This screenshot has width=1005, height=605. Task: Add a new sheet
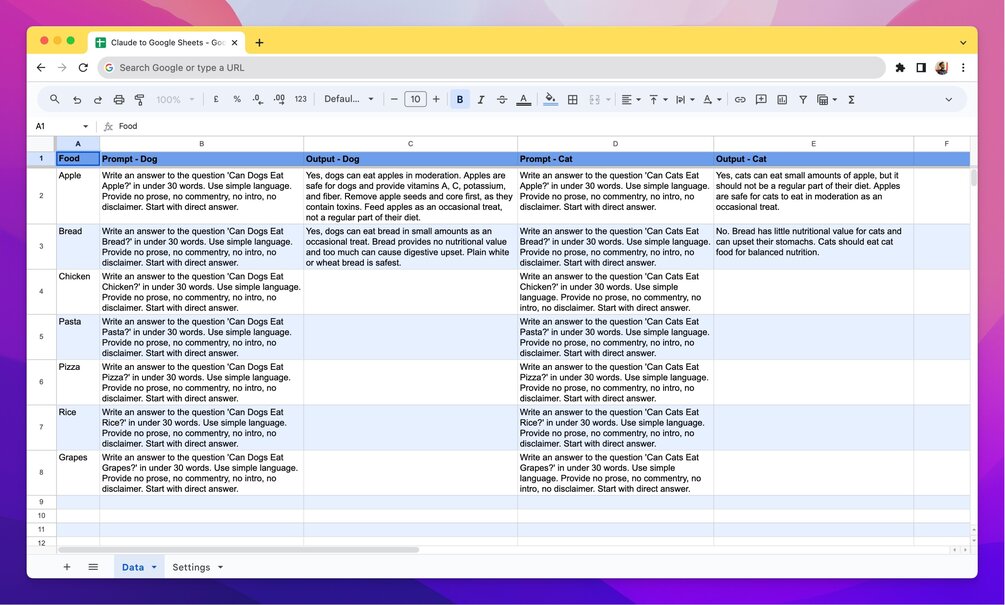67,567
